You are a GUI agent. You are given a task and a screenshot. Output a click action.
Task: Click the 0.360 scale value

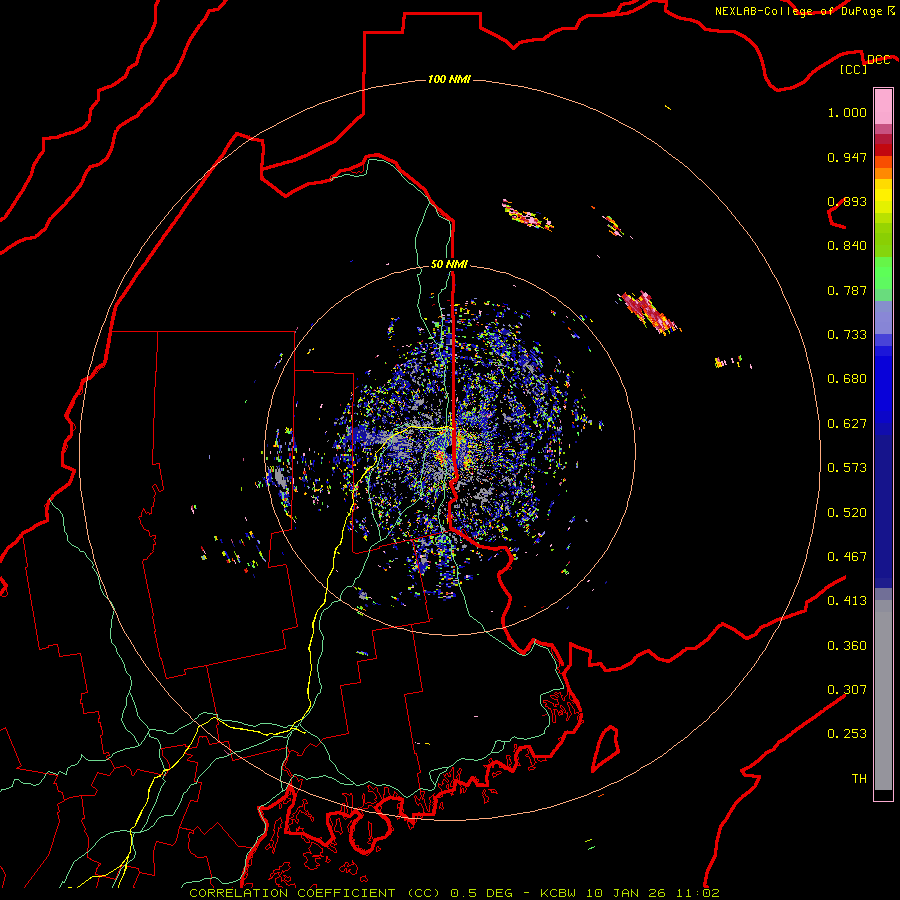coord(847,646)
